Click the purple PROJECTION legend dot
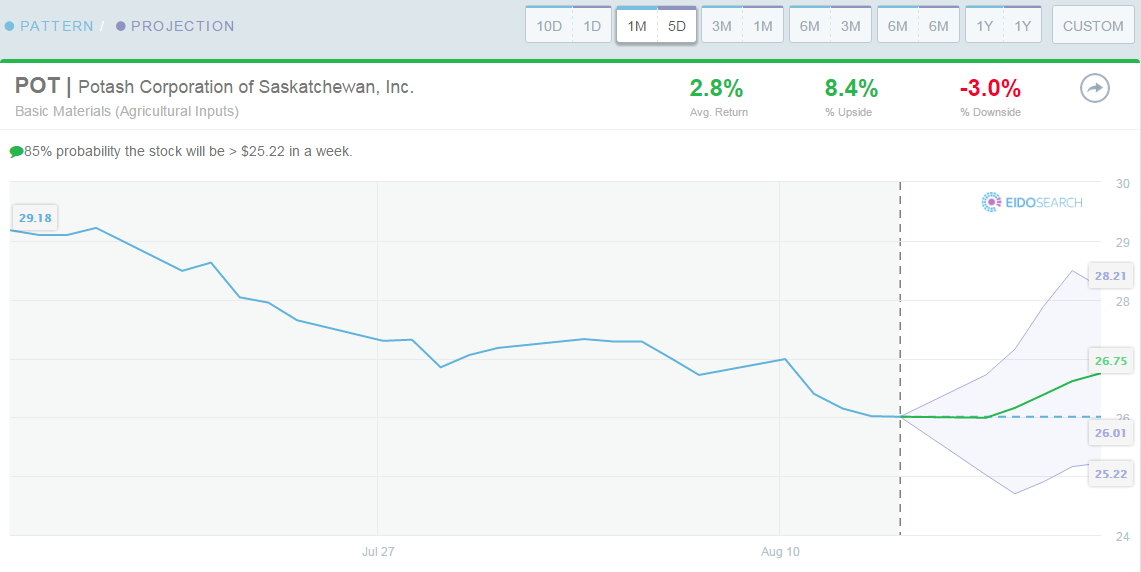The image size is (1141, 572). [x=121, y=26]
